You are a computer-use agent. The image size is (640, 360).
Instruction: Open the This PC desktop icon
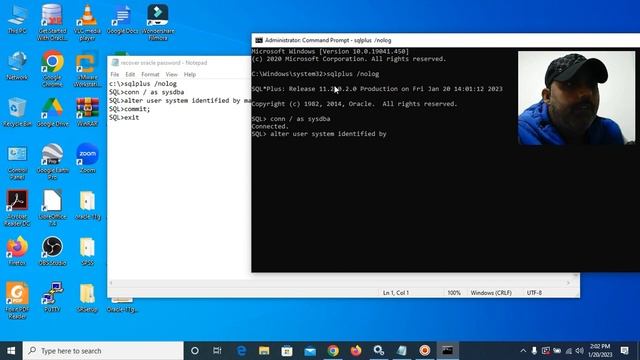pyautogui.click(x=17, y=20)
